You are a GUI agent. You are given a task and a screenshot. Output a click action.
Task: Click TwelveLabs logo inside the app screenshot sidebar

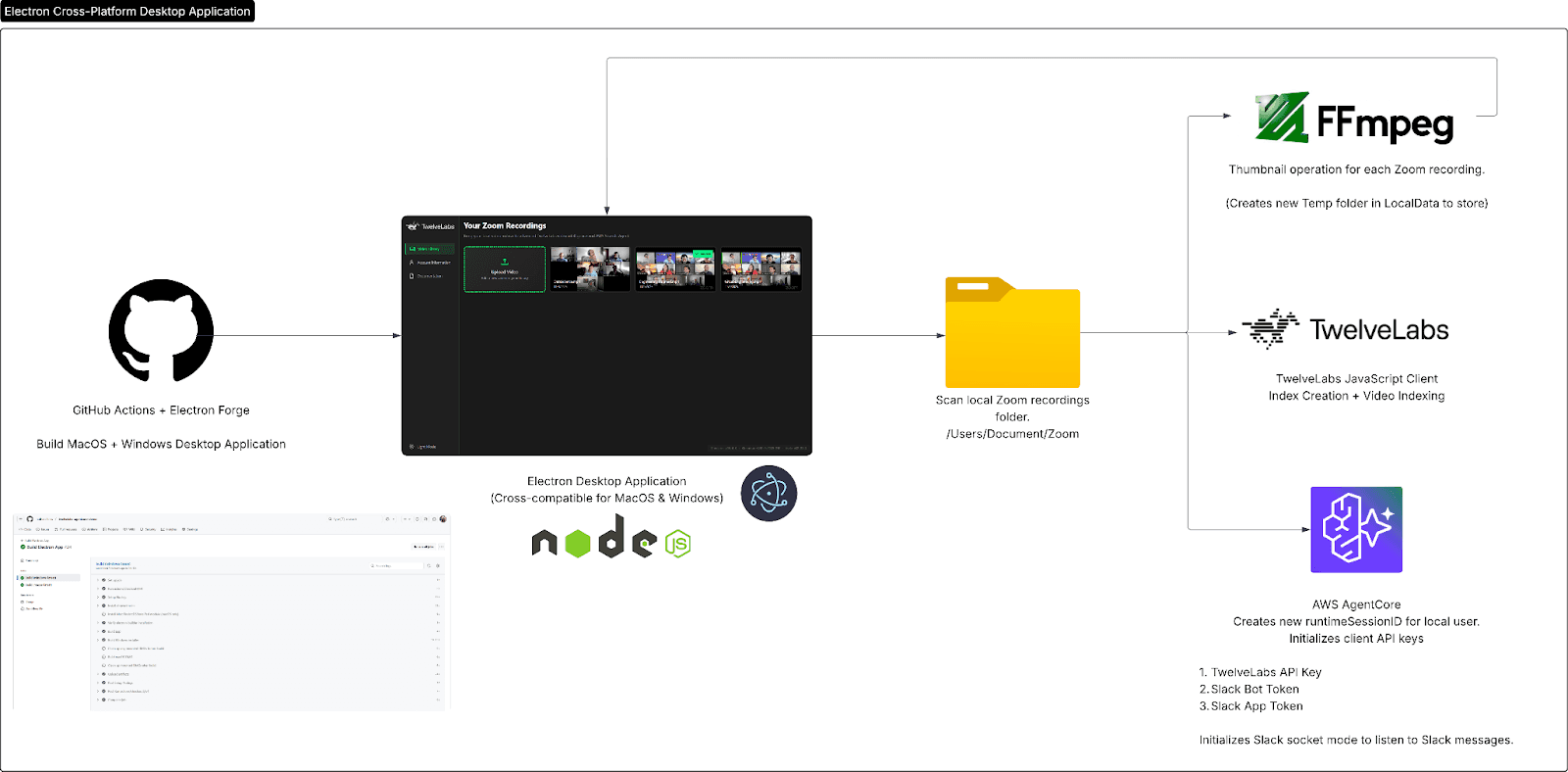430,226
